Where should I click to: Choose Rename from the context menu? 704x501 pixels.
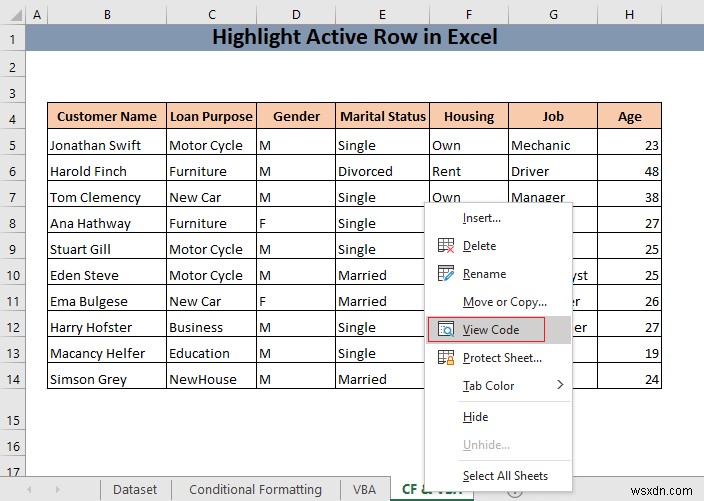point(498,273)
